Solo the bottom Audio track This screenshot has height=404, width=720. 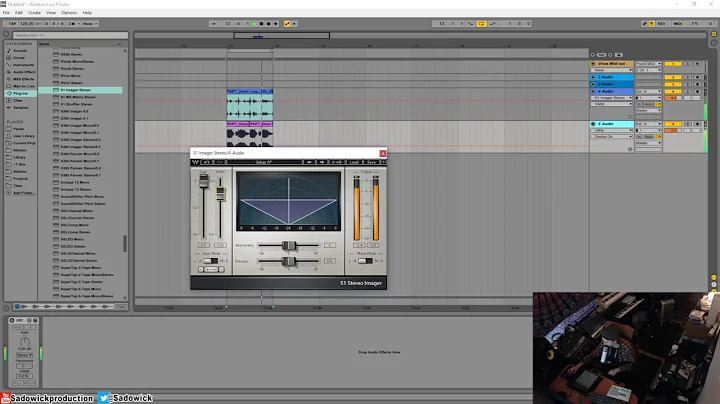point(688,124)
